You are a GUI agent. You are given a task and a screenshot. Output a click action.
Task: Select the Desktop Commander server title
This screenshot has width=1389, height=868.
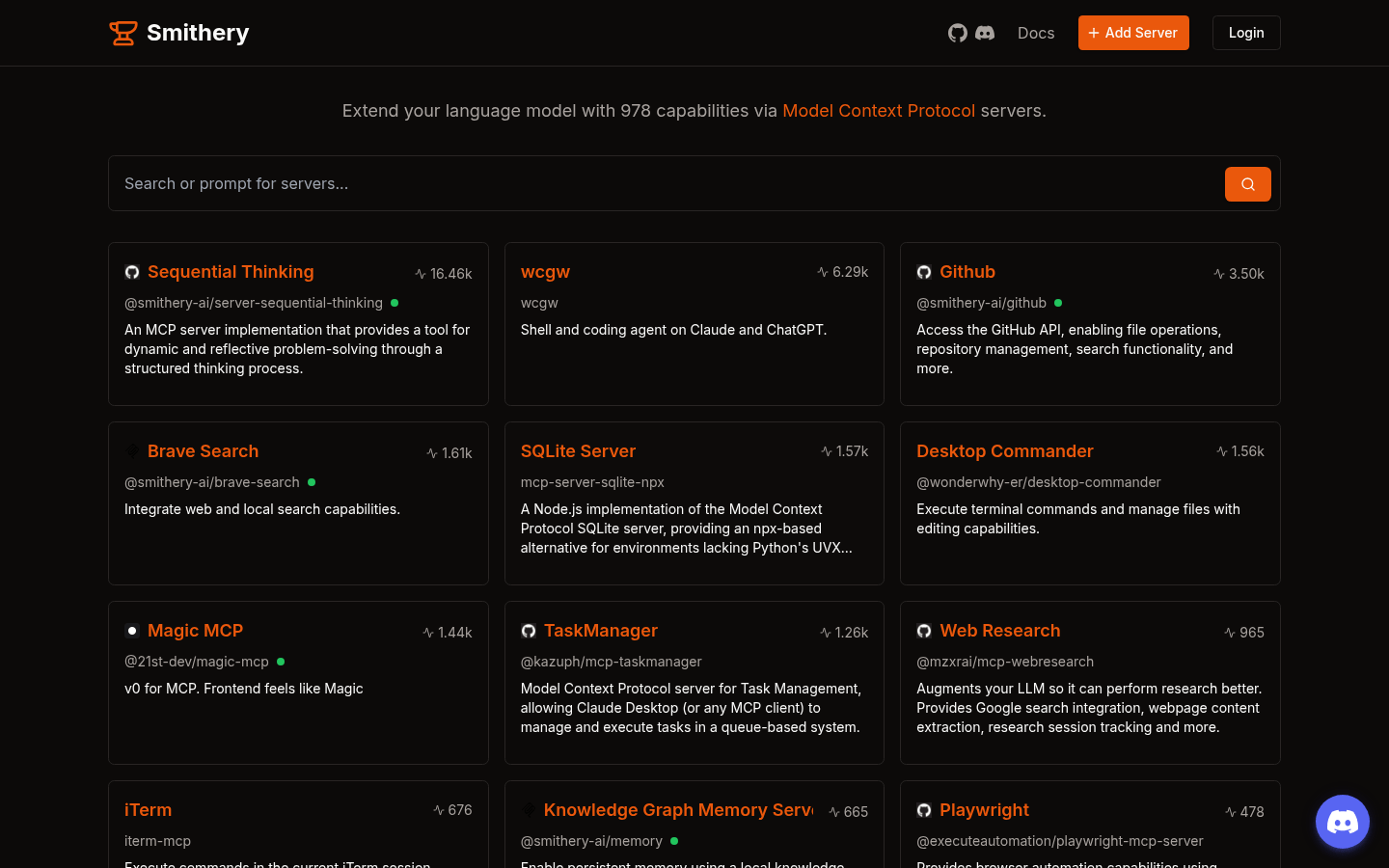point(1004,451)
